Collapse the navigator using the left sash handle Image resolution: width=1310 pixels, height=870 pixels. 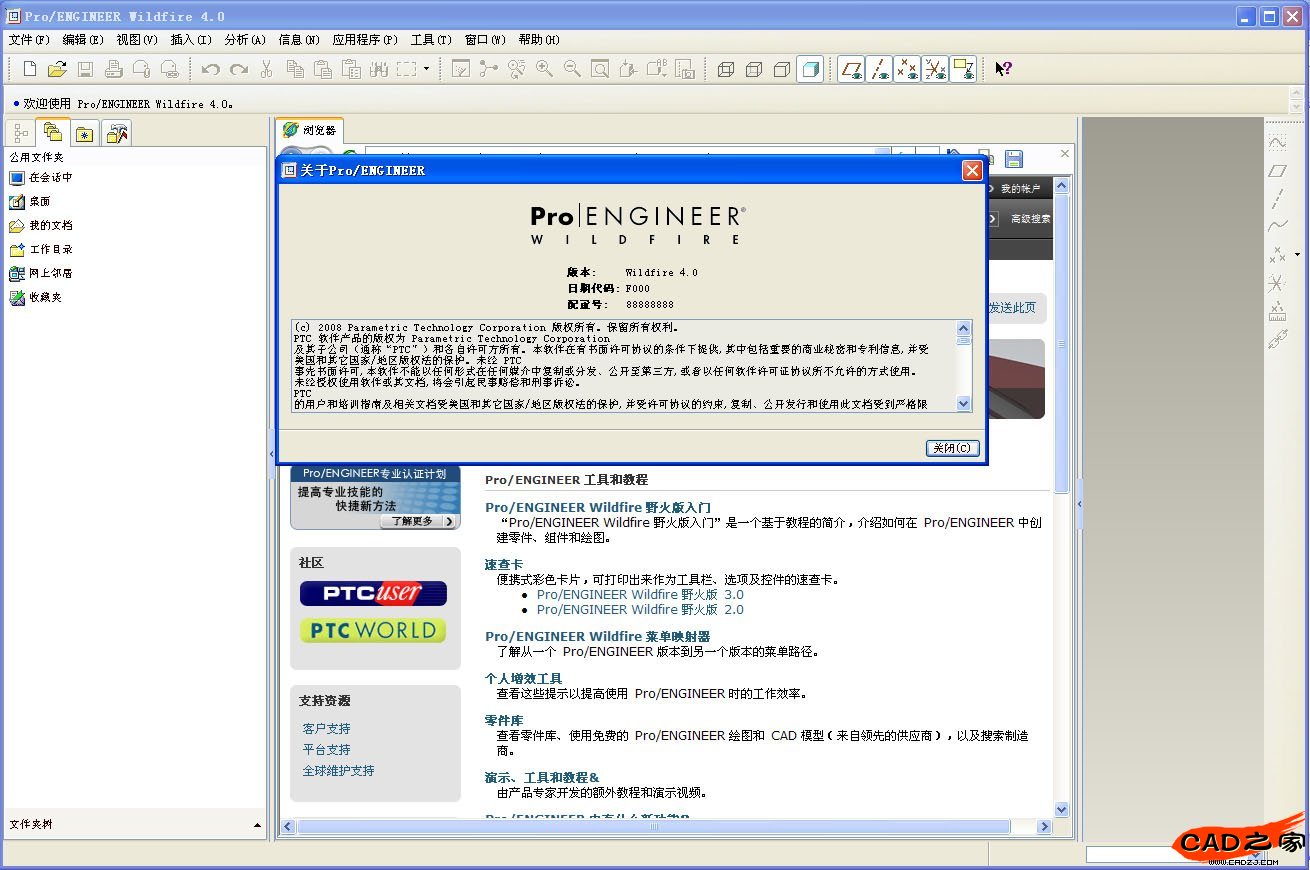tap(271, 455)
